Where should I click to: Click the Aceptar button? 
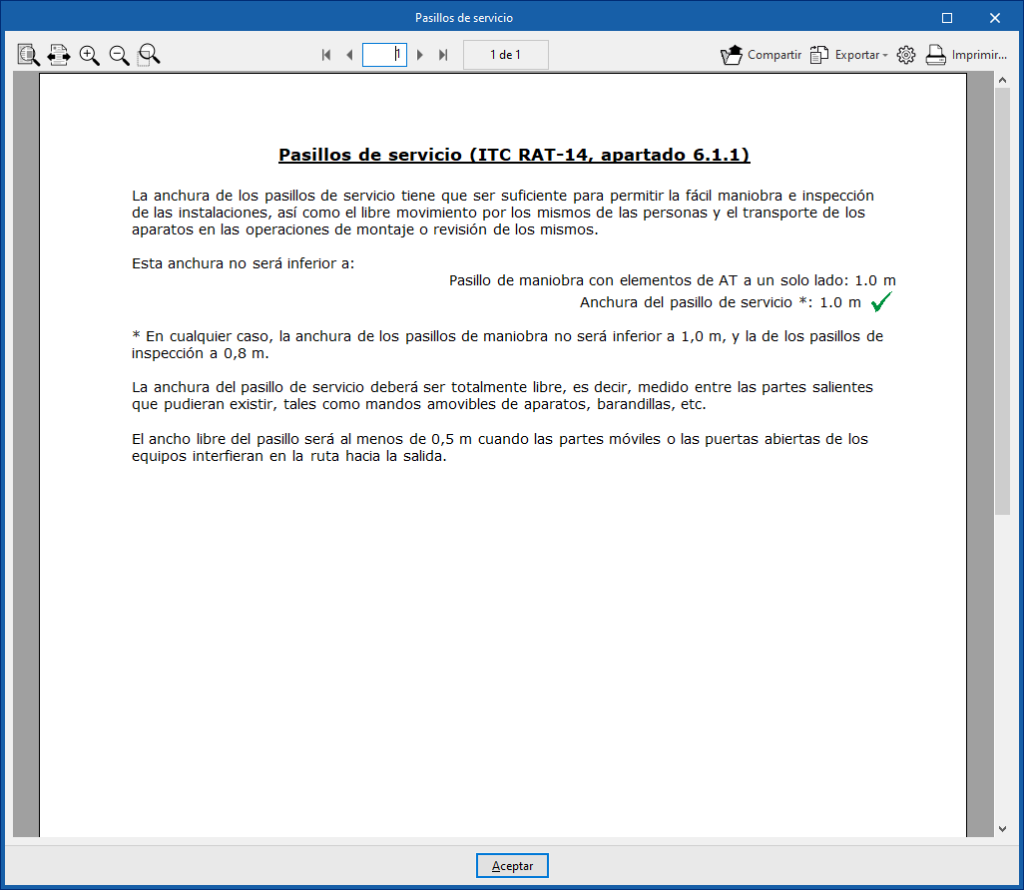(512, 866)
